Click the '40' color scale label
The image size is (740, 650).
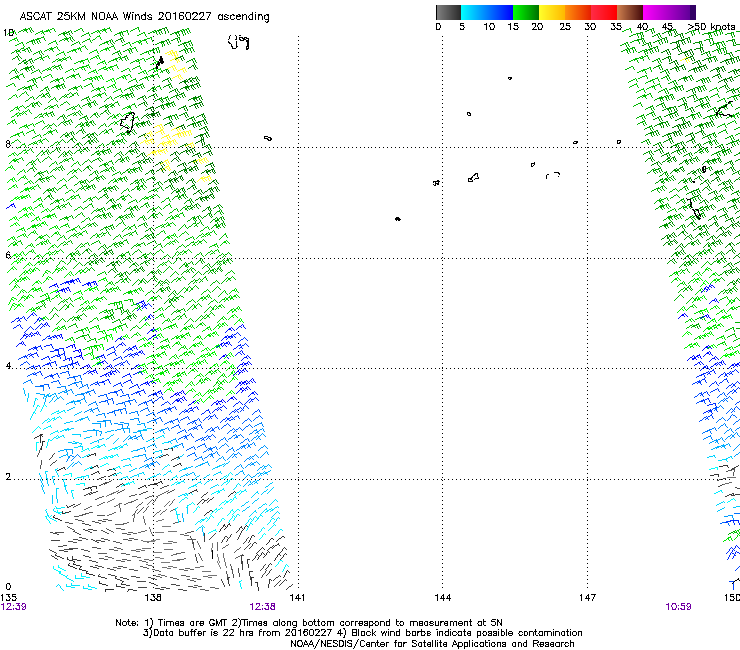coord(642,27)
